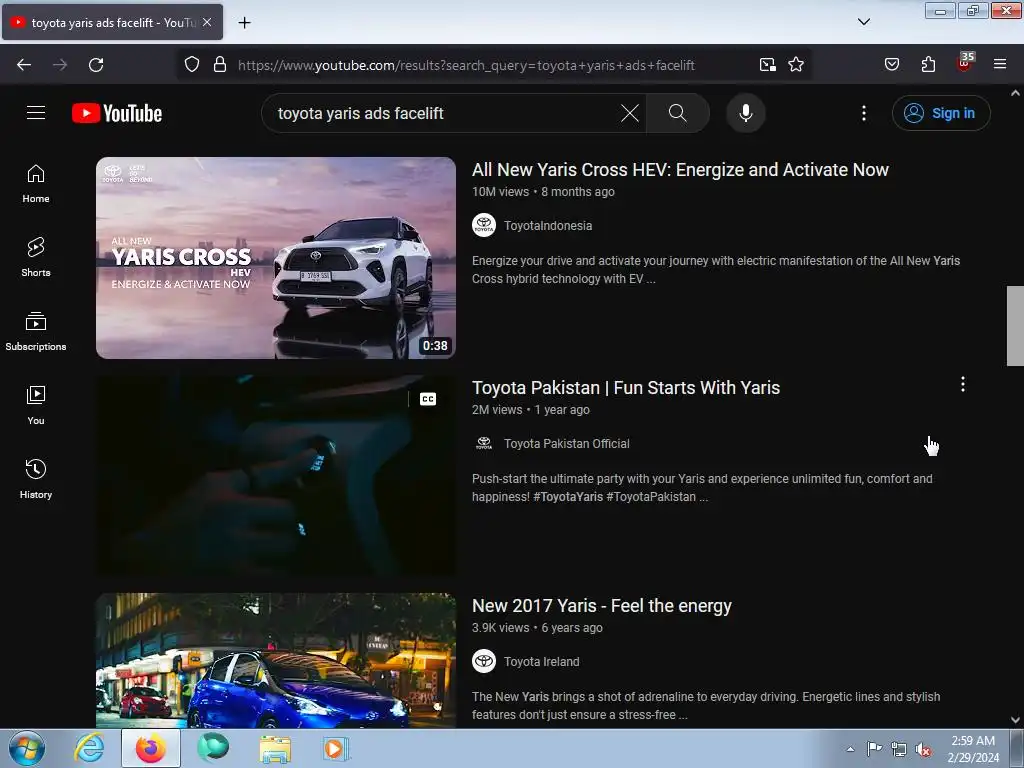The height and width of the screenshot is (768, 1024).
Task: Open the Toyota Ireland channel name link
Action: click(x=541, y=662)
